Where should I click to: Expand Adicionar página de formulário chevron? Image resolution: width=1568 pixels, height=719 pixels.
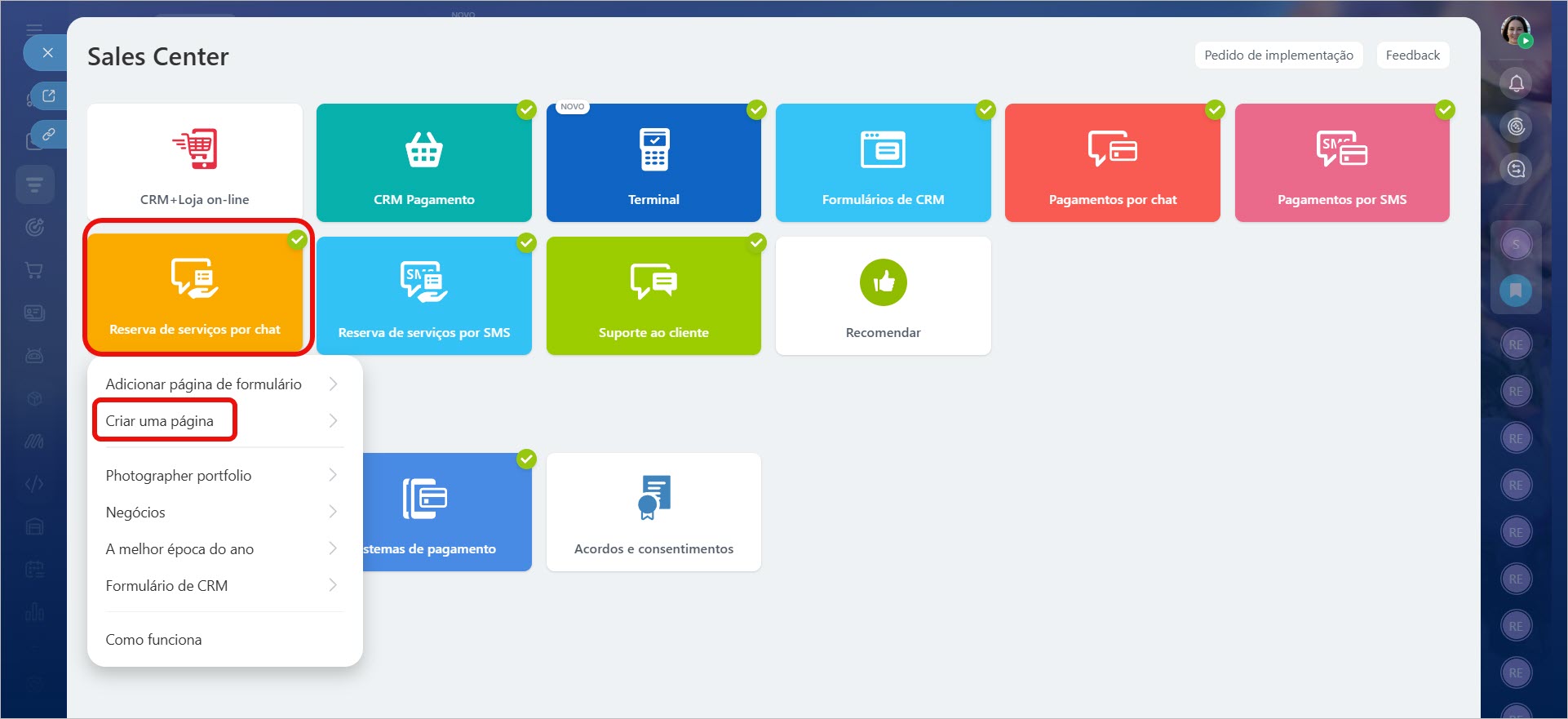tap(333, 384)
